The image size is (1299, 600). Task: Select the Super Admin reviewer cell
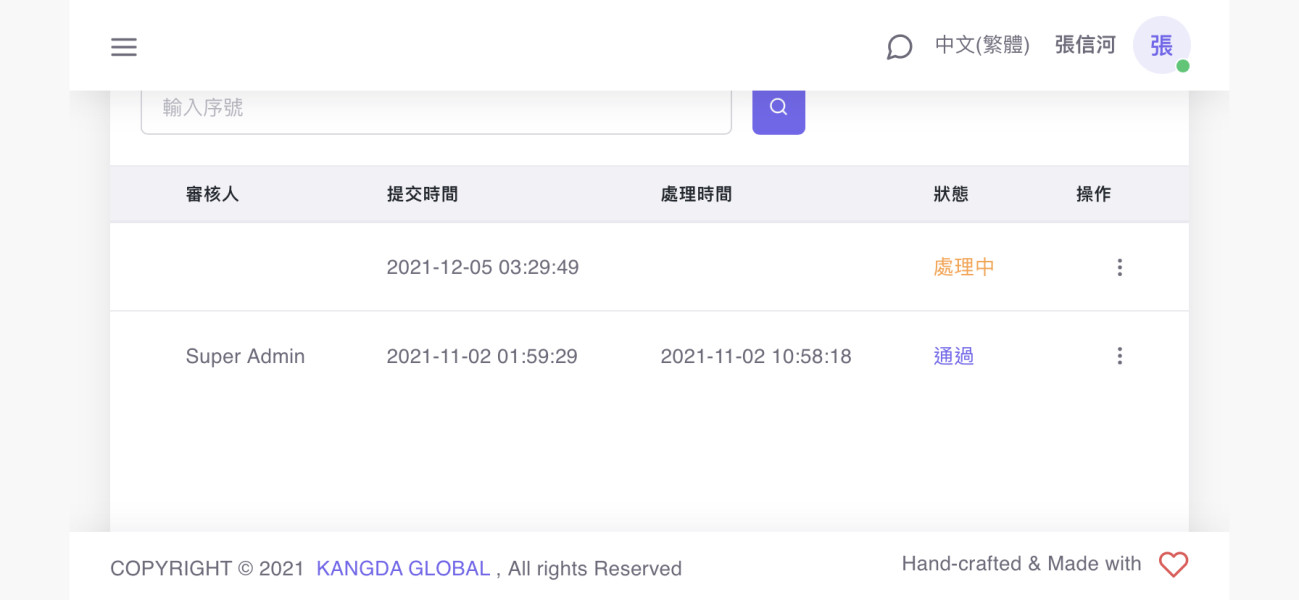pyautogui.click(x=245, y=356)
